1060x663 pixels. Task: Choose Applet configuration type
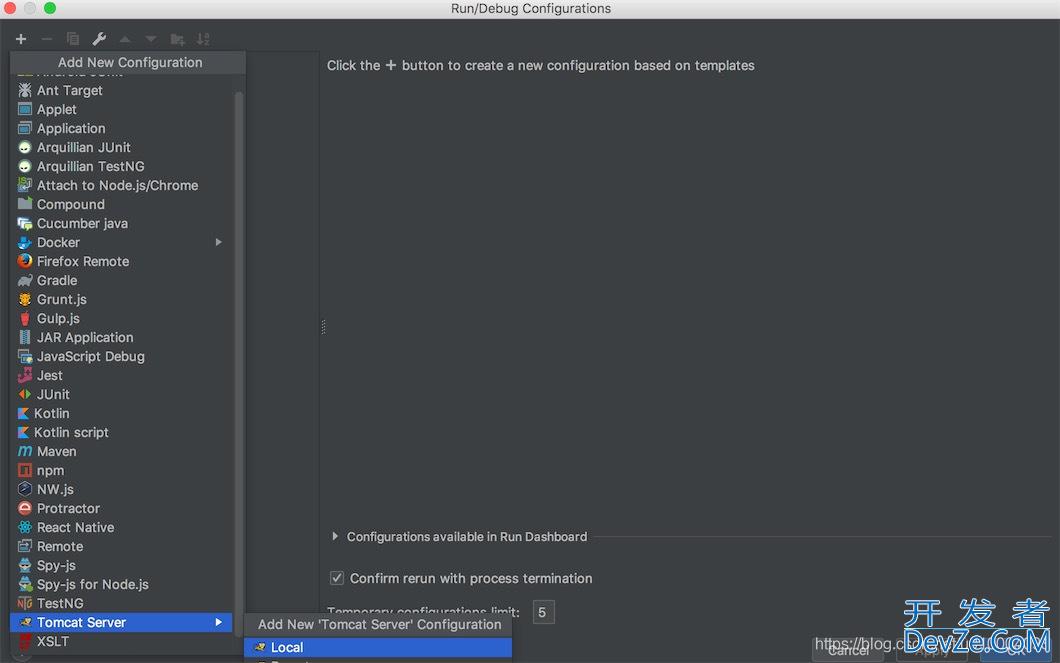(x=122, y=109)
